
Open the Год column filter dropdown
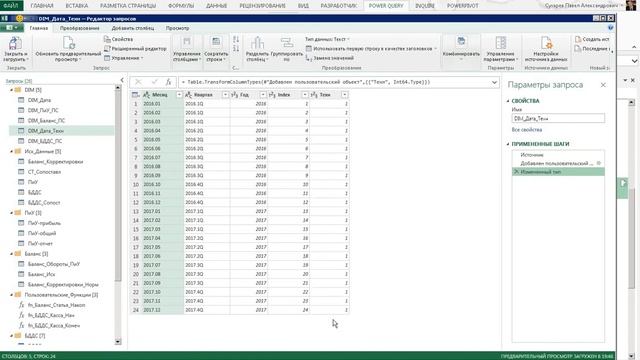(263, 95)
